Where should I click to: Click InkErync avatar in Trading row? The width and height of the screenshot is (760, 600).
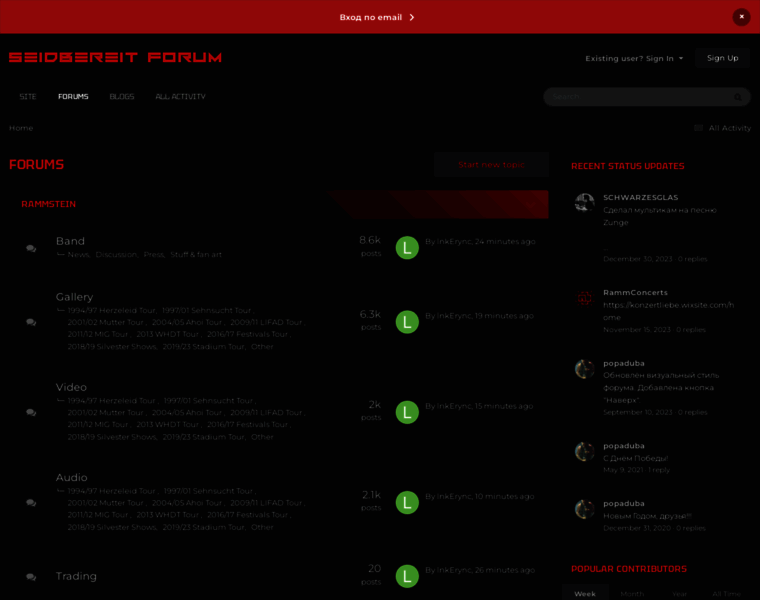pos(407,576)
